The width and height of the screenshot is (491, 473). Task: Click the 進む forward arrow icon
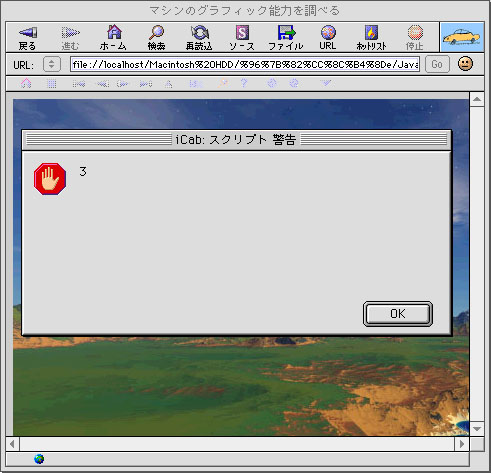70,33
